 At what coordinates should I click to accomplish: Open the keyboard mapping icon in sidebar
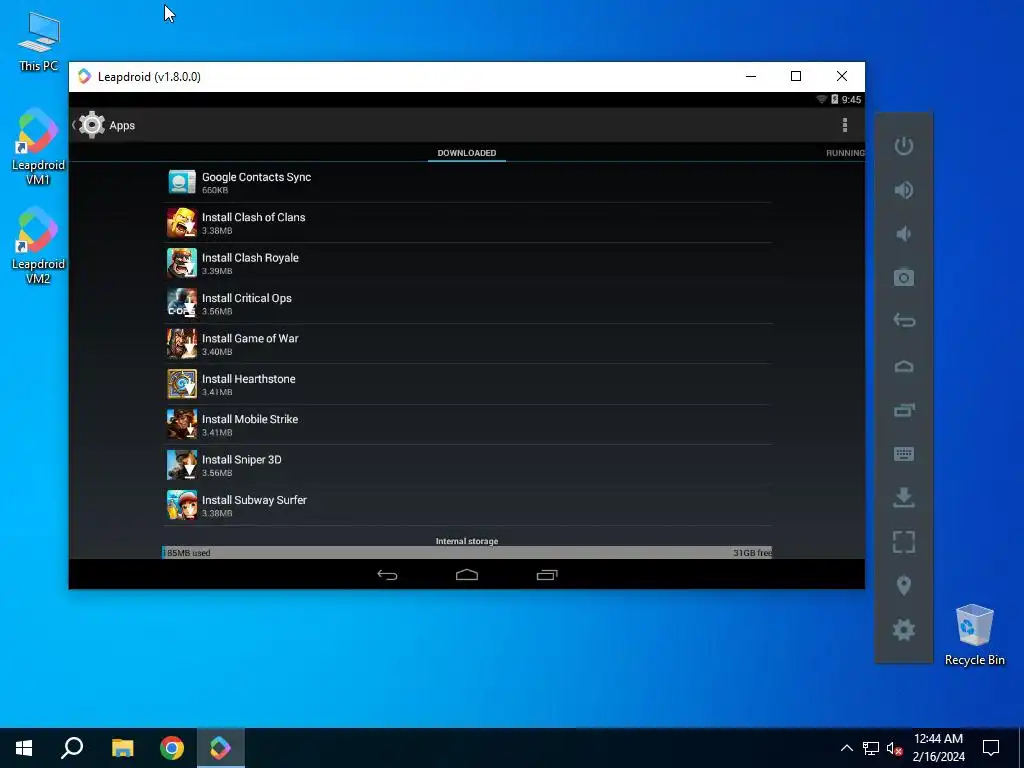pos(904,454)
